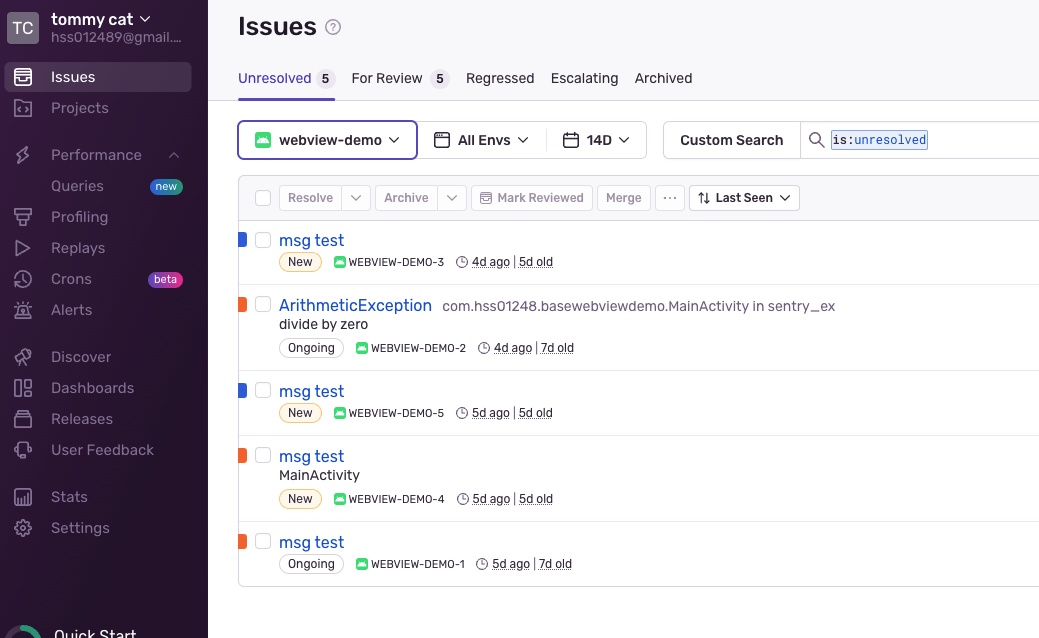The image size is (1039, 638).
Task: Click the Issues help question-mark icon
Action: point(333,28)
